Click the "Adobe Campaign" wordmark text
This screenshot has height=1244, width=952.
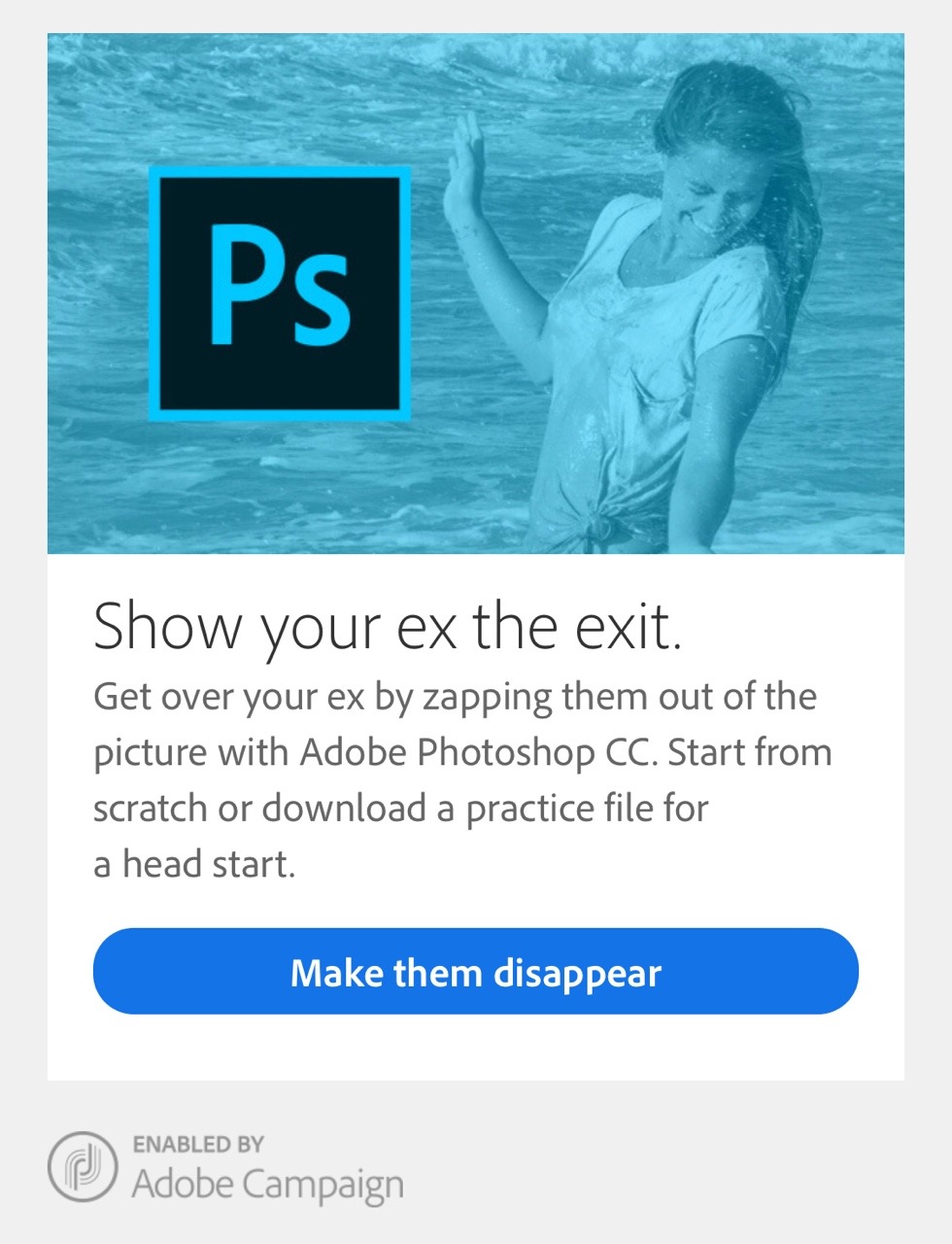click(x=267, y=1185)
